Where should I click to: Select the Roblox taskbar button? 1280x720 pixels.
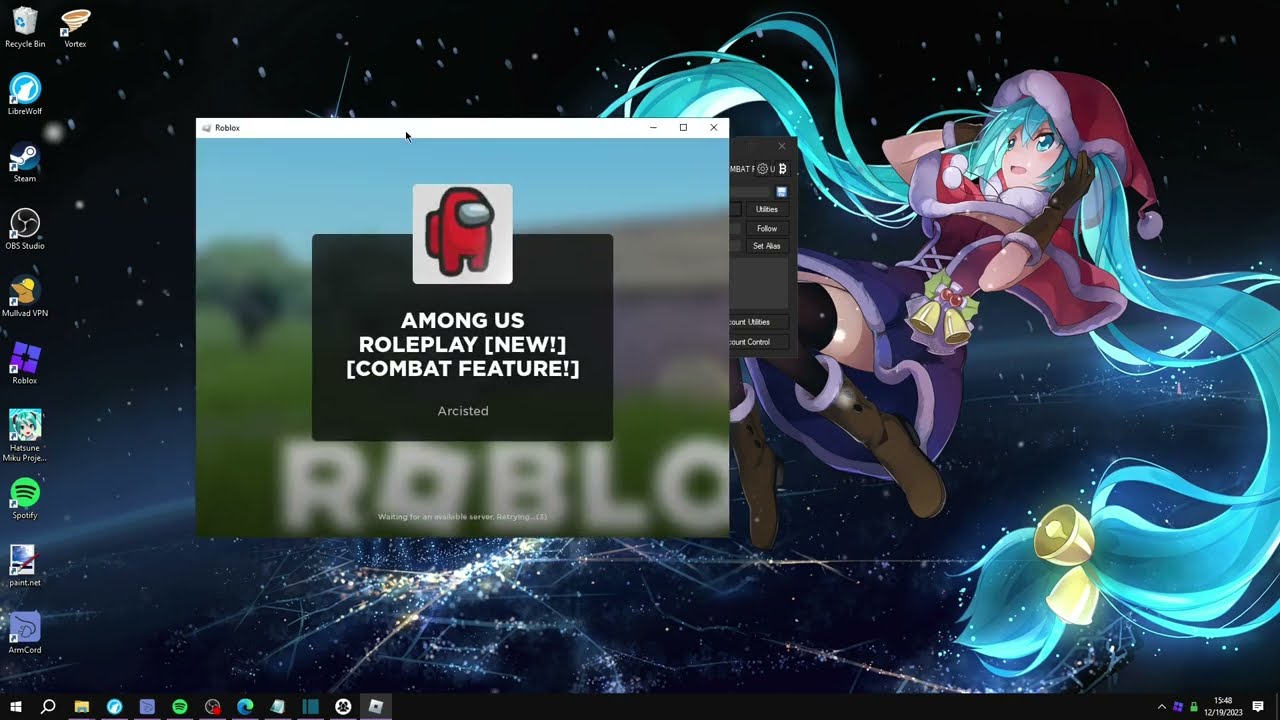pos(376,707)
